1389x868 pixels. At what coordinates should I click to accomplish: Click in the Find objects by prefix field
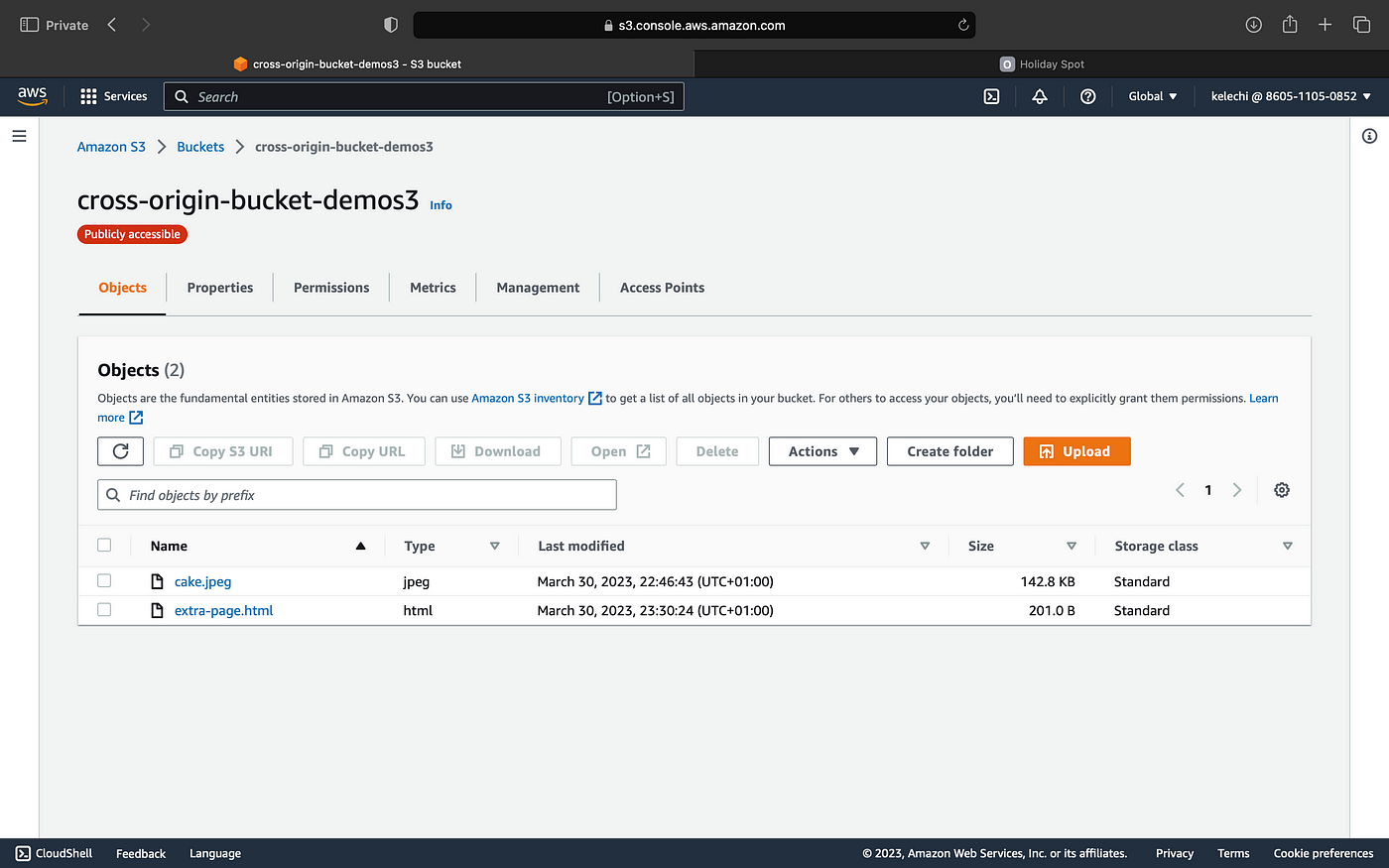click(x=357, y=495)
